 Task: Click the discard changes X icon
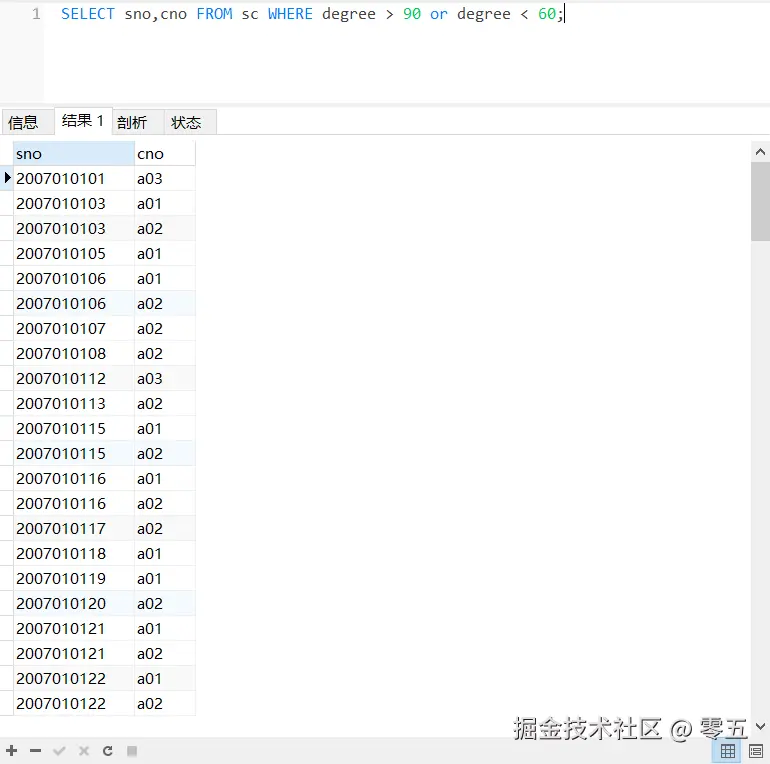click(83, 750)
